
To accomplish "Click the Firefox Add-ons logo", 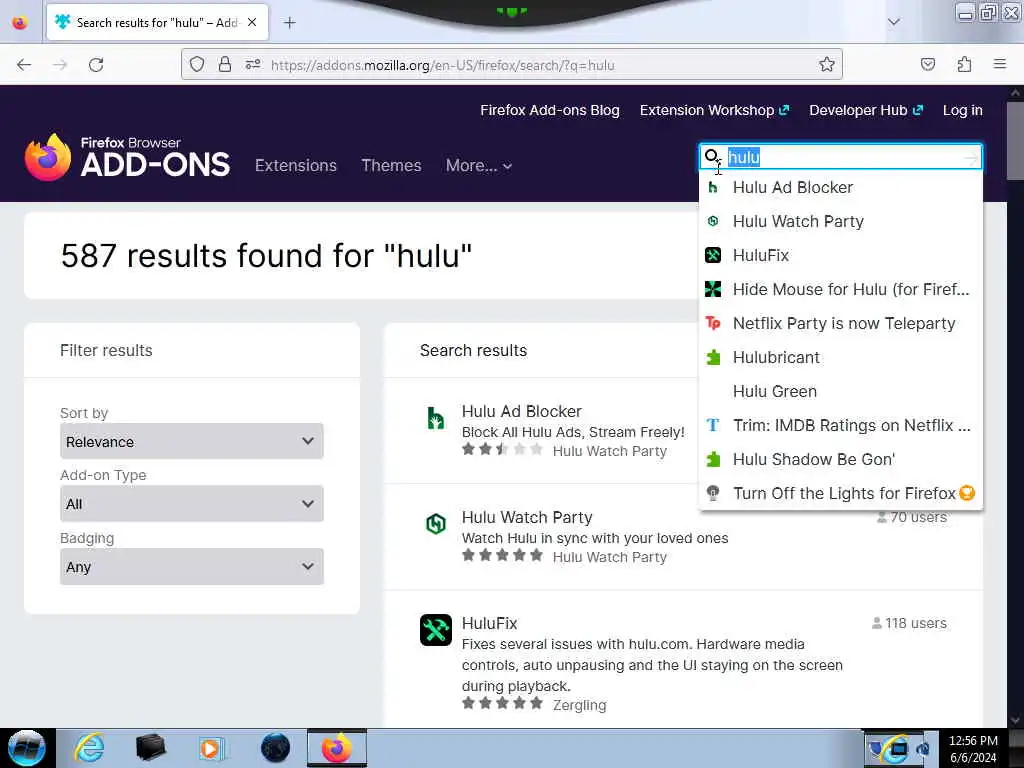I will [127, 157].
